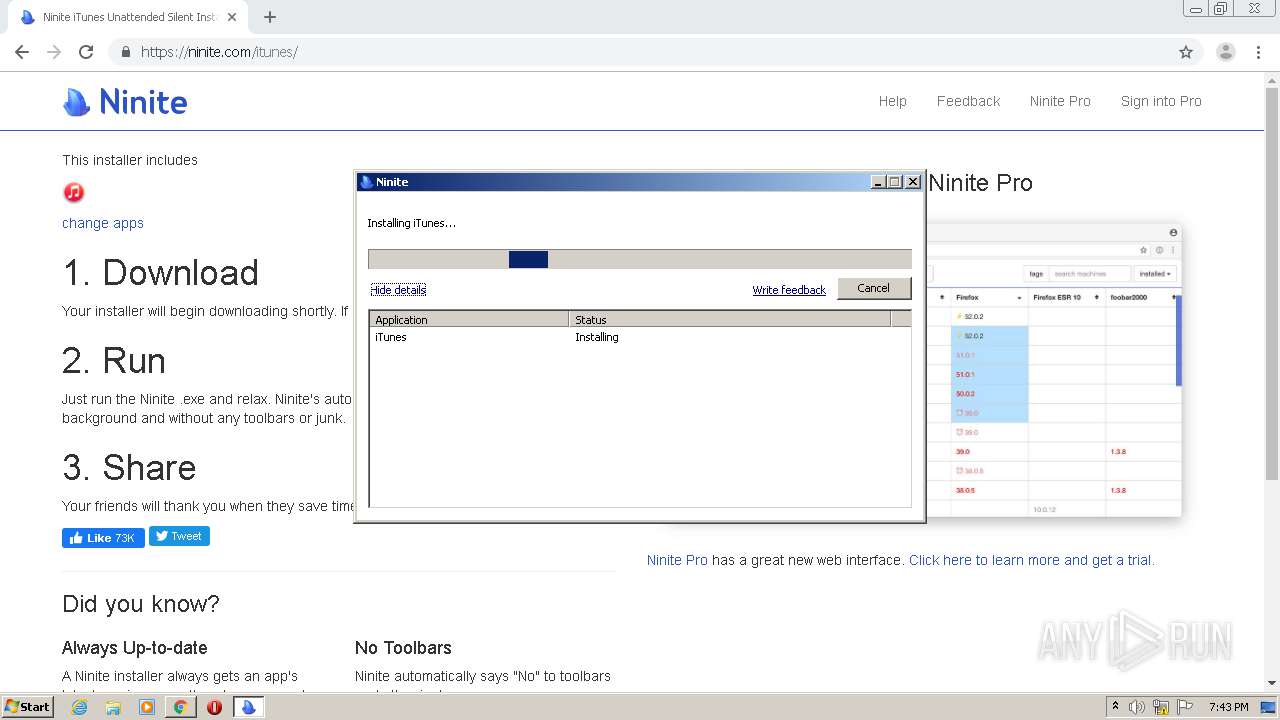
Task: Click the Ninite logo in page header
Action: (125, 102)
